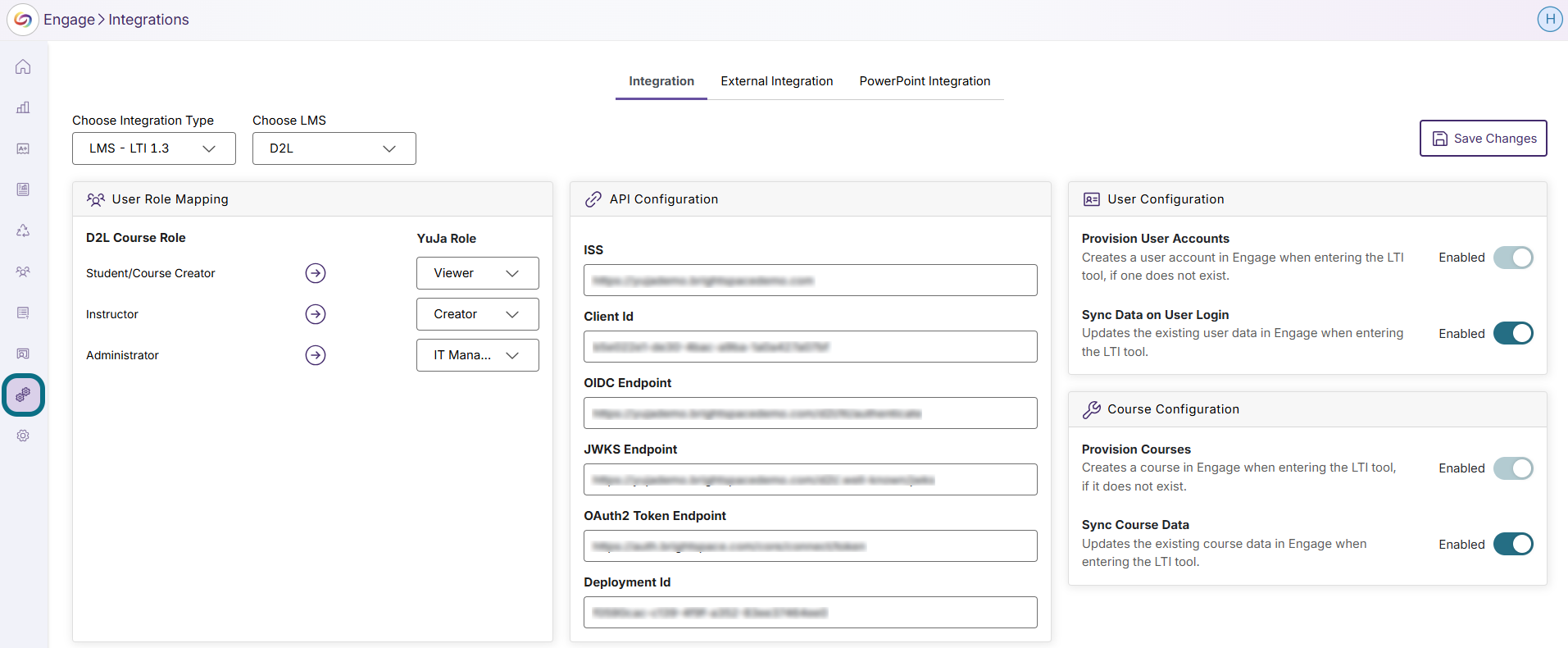Open the report page sidebar icon
This screenshot has width=1568, height=648.
pos(23,189)
